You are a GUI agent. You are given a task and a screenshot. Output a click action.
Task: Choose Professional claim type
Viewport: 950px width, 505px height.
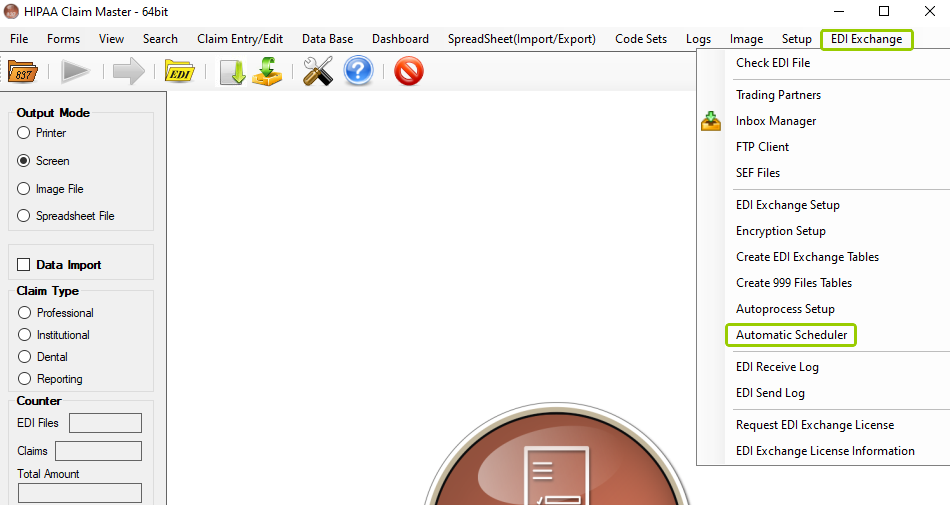[x=24, y=312]
